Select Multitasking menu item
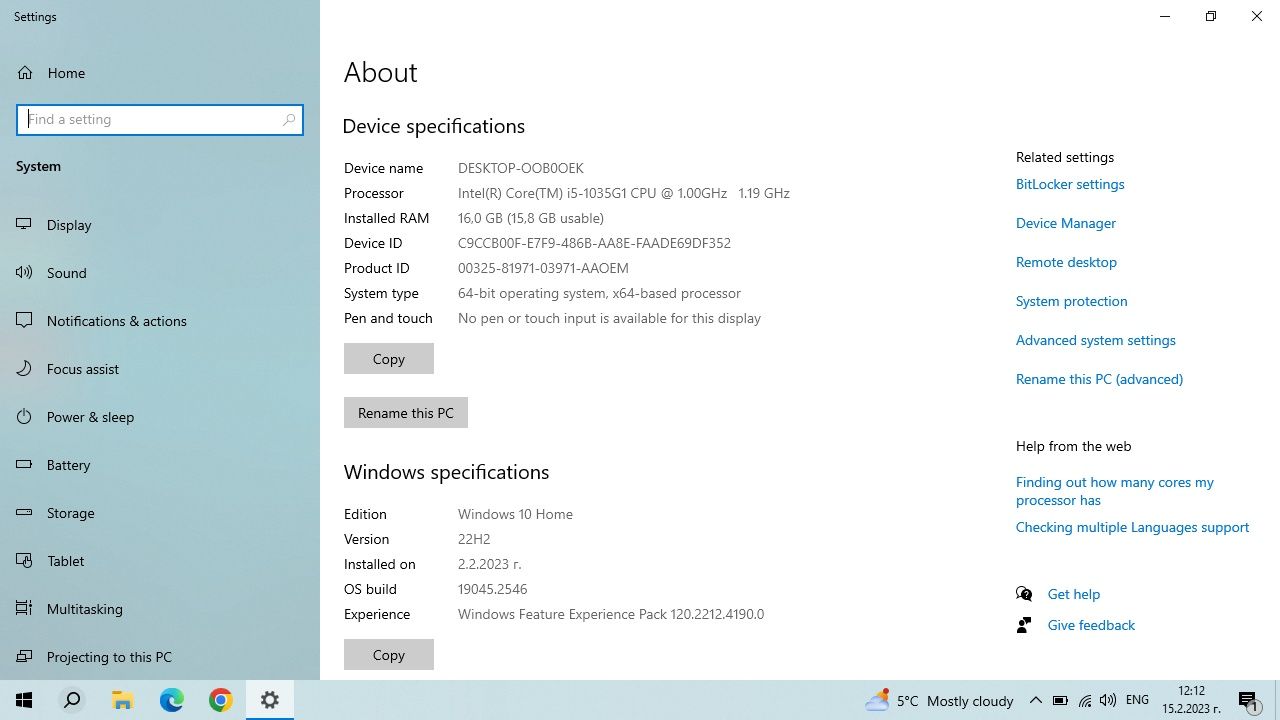The width and height of the screenshot is (1280, 720). (x=160, y=609)
